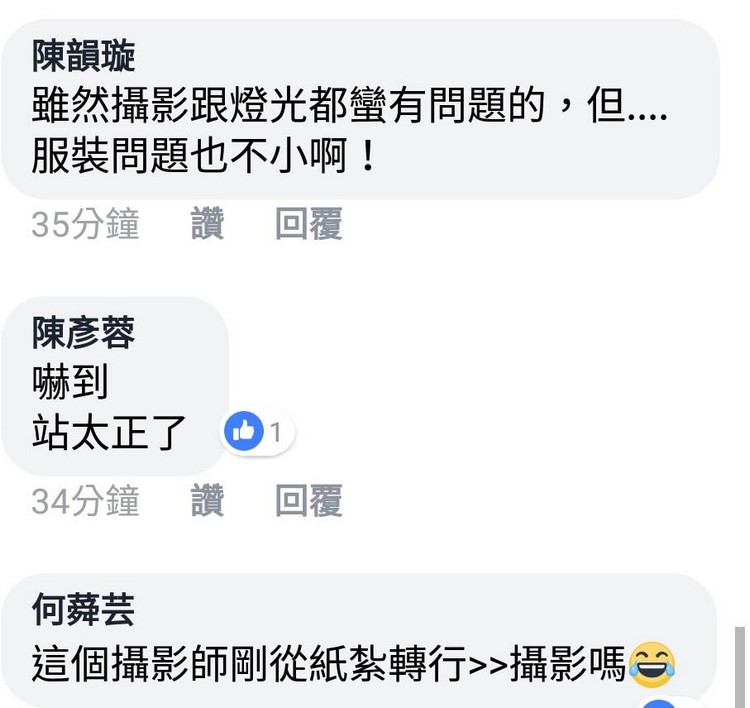Open the reaction count showing 1 like
This screenshot has height=708, width=750.
[257, 431]
